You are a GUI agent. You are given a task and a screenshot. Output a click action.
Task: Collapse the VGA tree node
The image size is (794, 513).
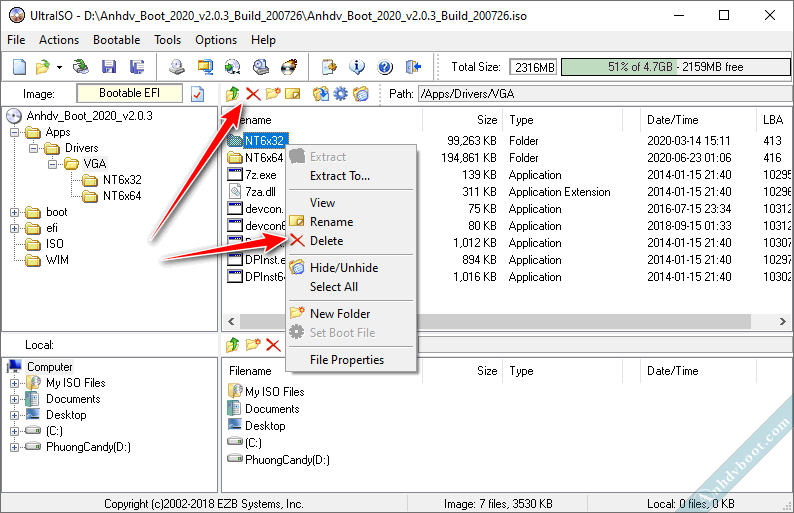pos(53,164)
